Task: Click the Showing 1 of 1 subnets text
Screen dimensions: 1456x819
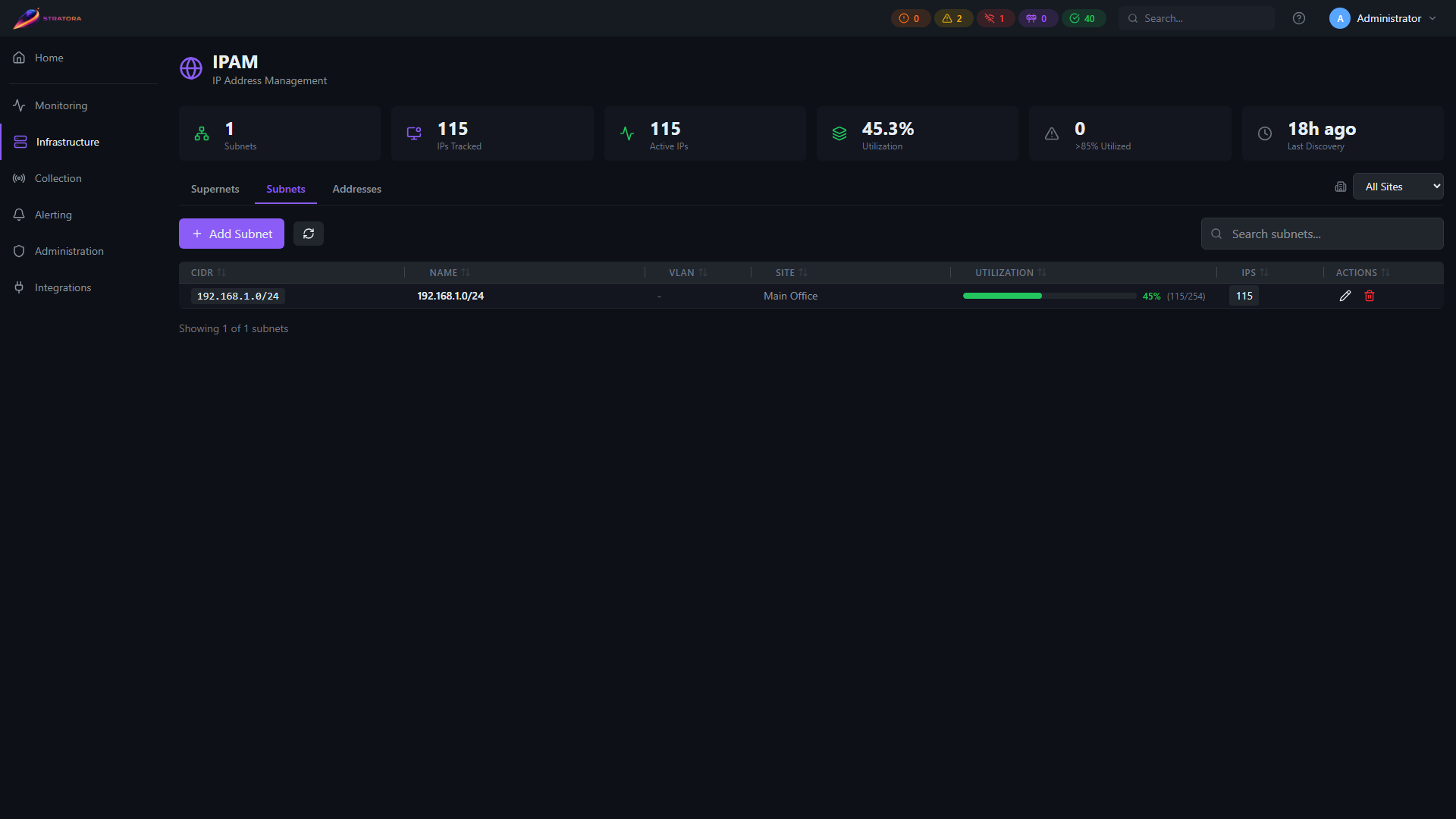Action: pos(234,328)
